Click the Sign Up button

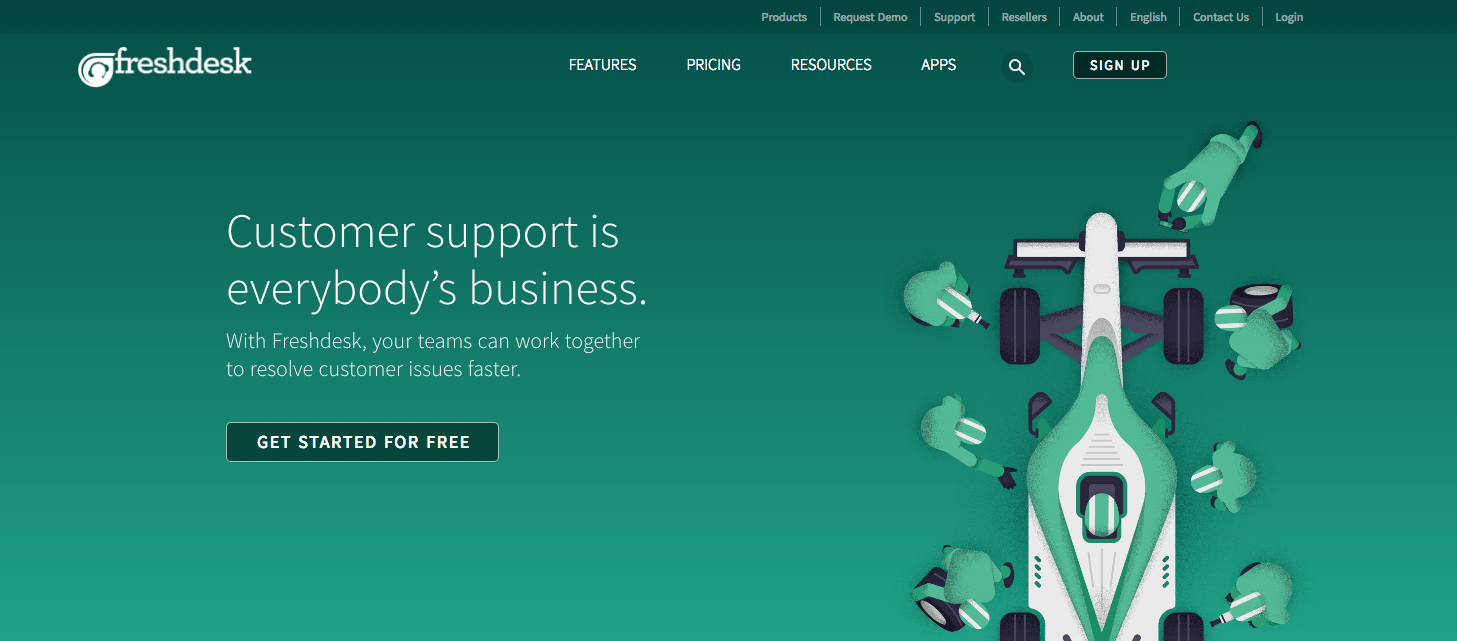[x=1120, y=65]
